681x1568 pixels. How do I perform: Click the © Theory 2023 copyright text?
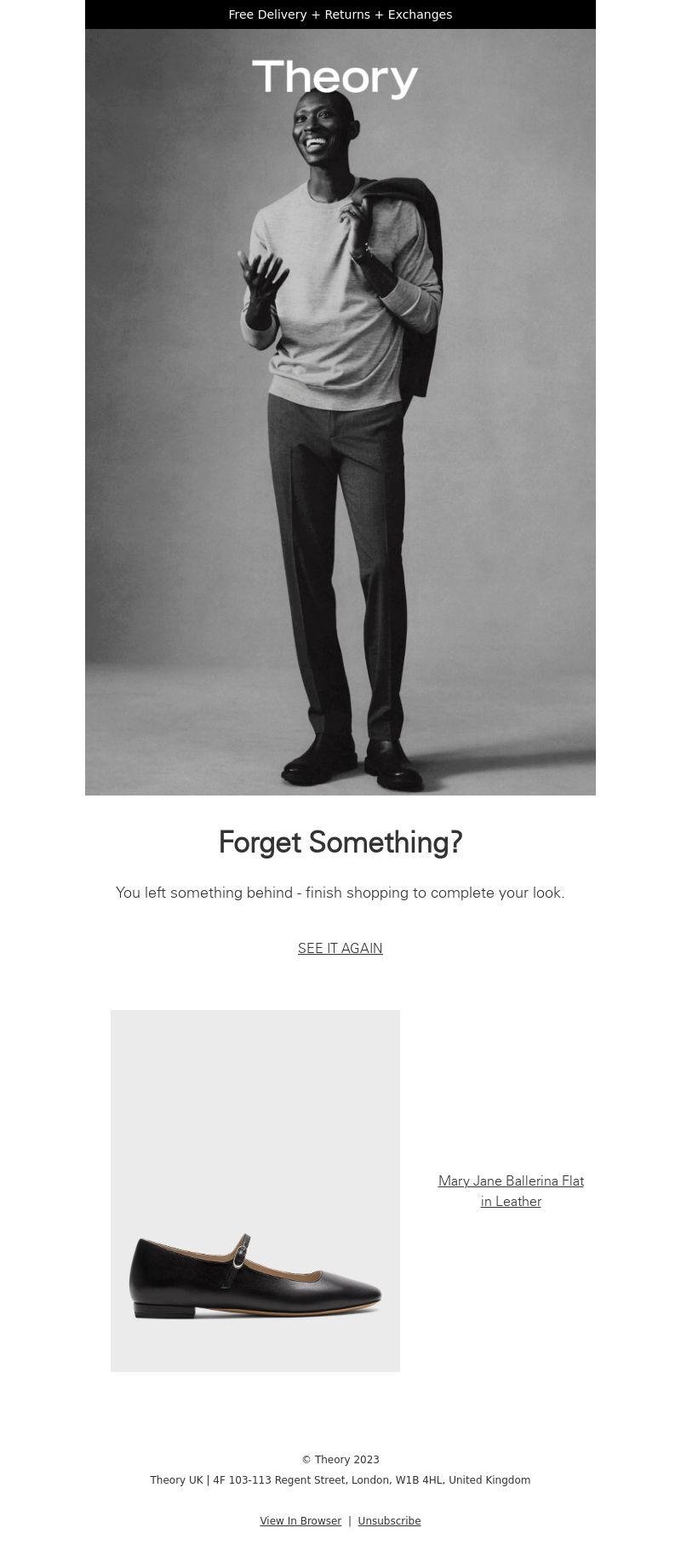pos(340,1460)
